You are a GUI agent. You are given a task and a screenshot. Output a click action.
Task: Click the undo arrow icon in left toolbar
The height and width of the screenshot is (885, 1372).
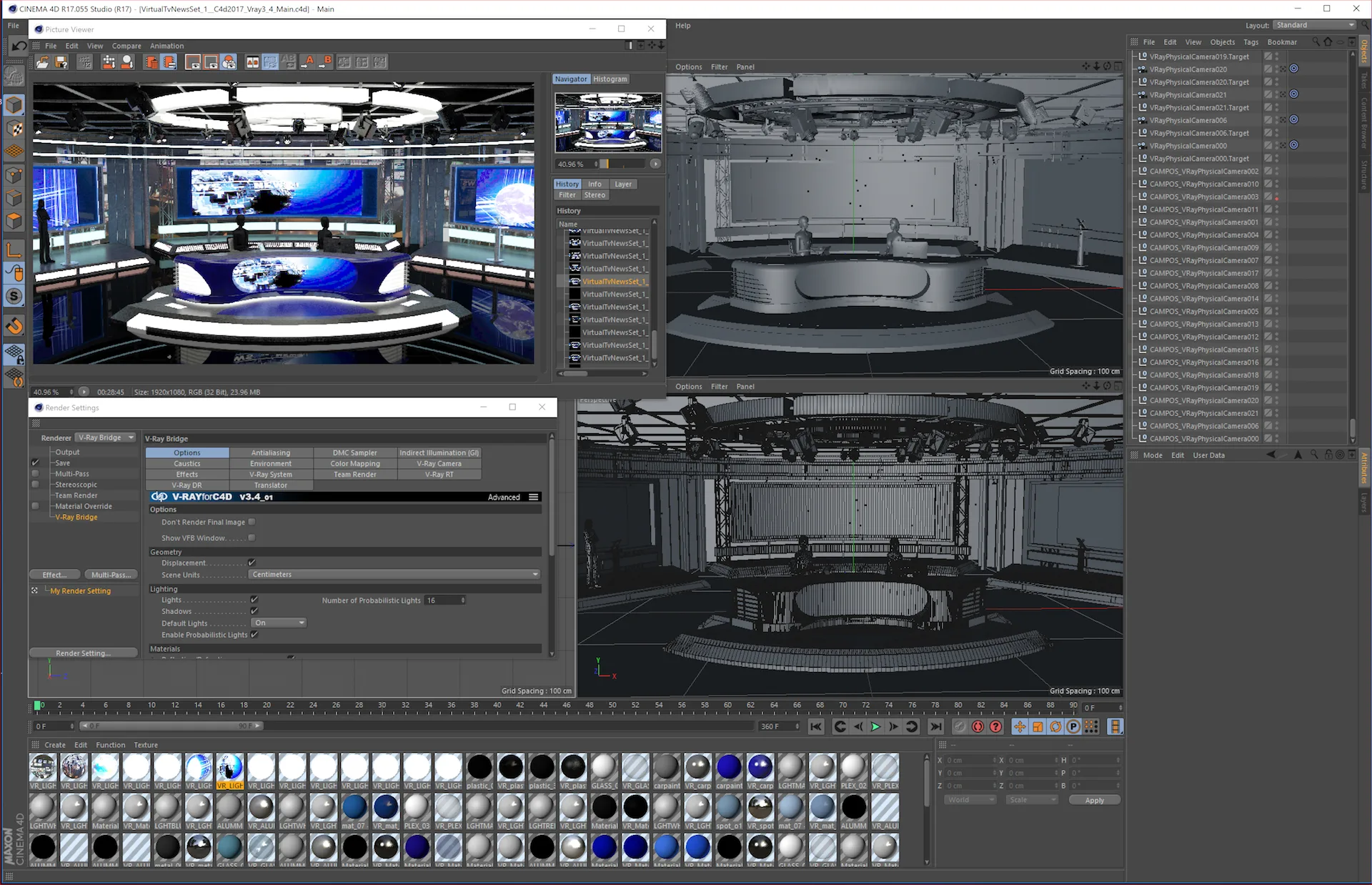pos(19,46)
